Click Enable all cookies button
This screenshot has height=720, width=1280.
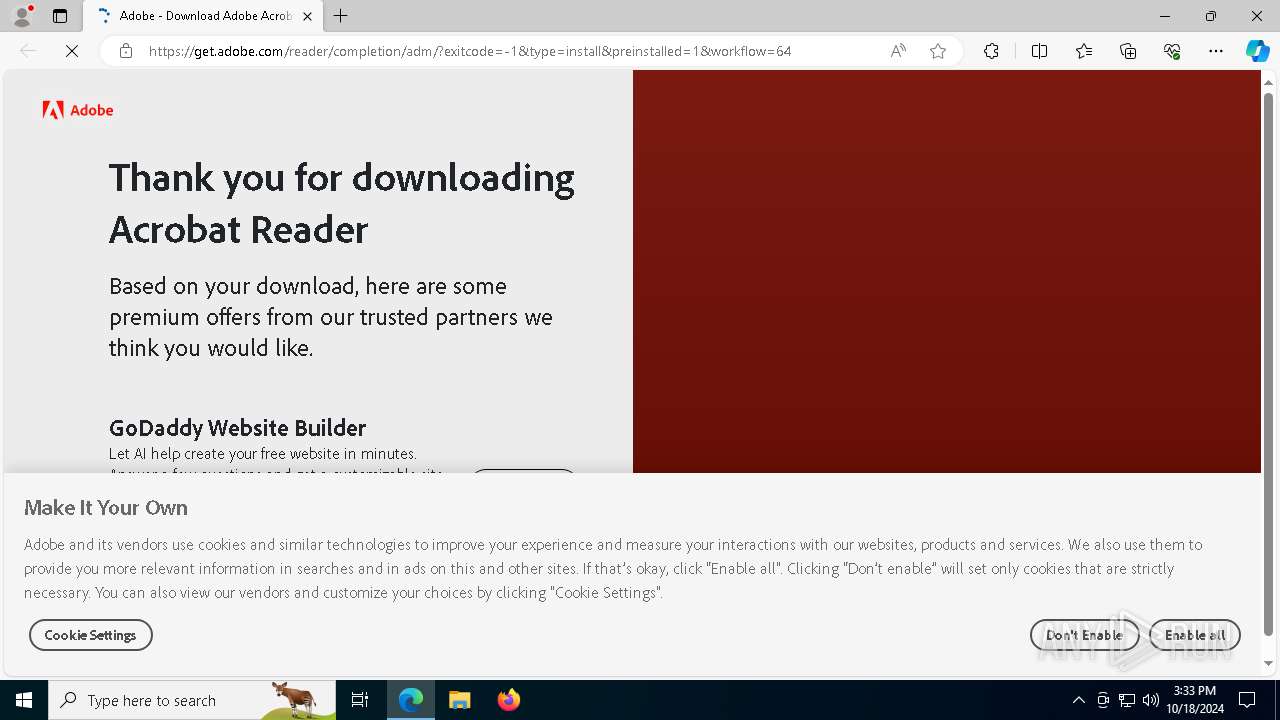tap(1195, 635)
